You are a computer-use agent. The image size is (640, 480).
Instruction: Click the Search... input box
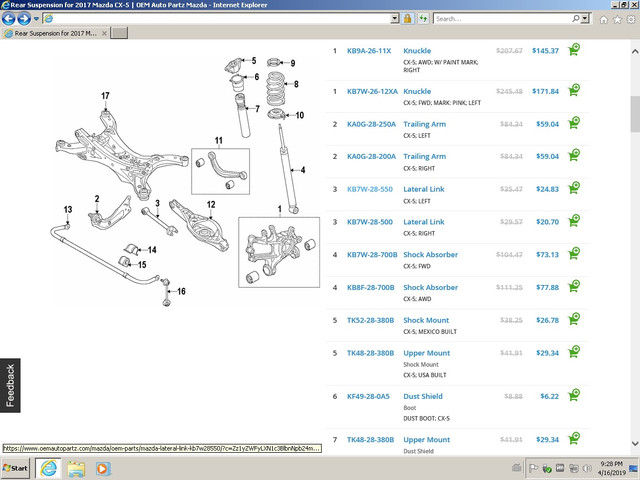click(503, 18)
